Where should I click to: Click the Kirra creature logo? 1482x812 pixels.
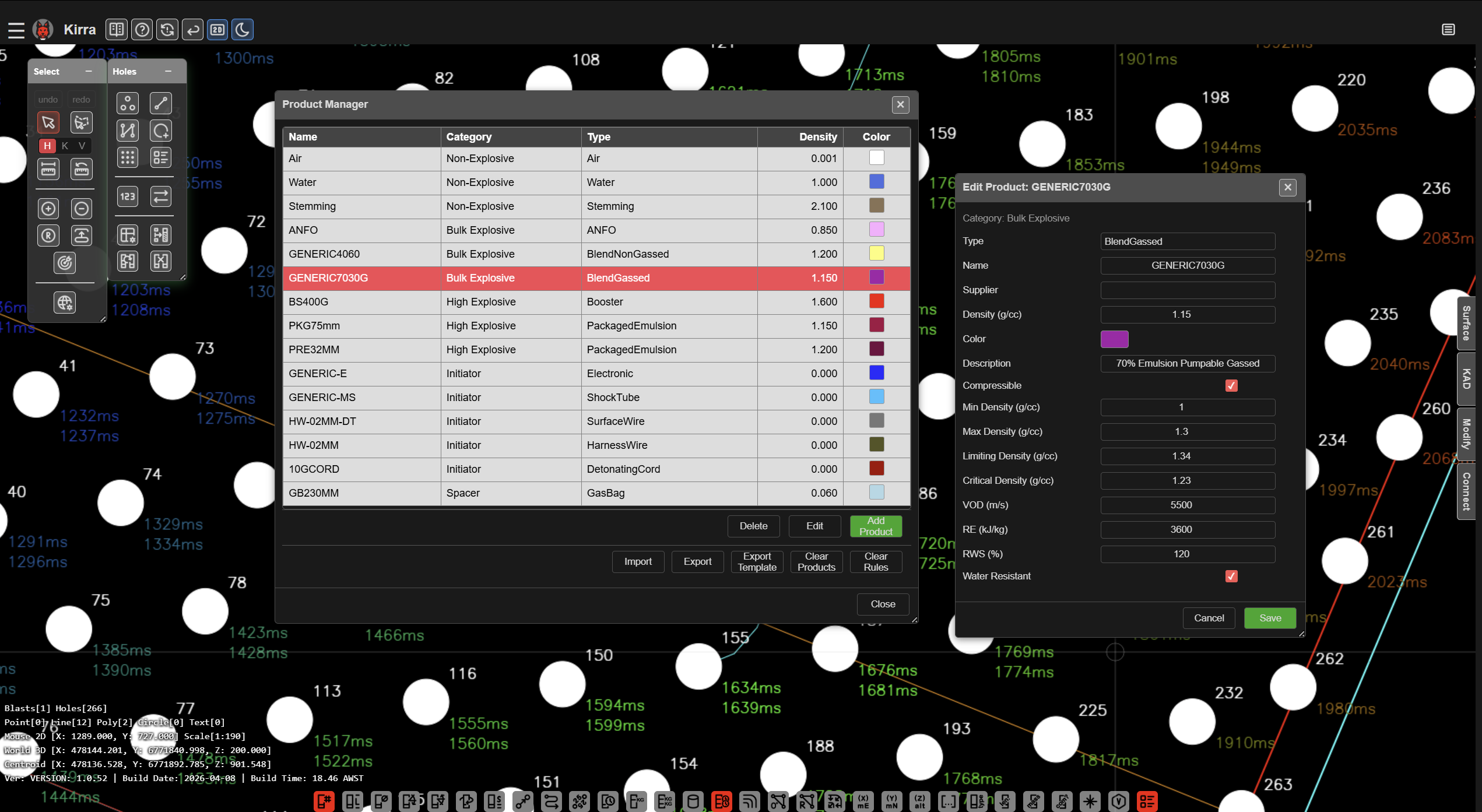[x=43, y=29]
